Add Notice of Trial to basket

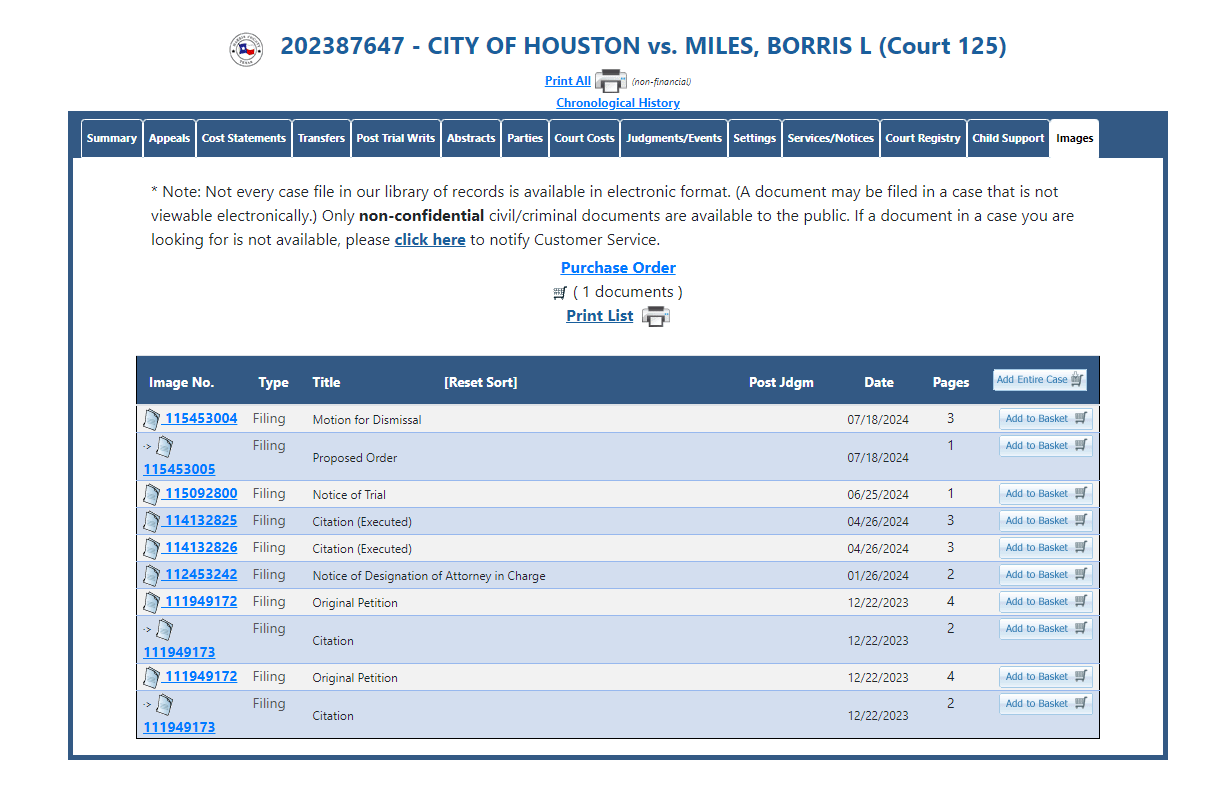pyautogui.click(x=1045, y=494)
